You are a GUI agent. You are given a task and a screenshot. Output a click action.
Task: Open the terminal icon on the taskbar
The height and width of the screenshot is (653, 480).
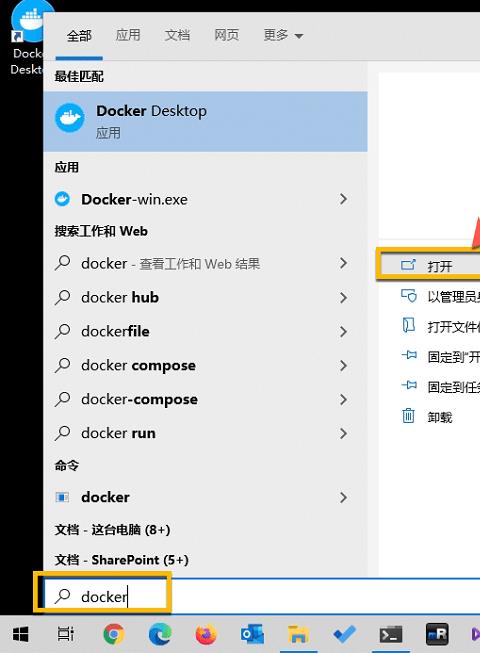pyautogui.click(x=390, y=634)
